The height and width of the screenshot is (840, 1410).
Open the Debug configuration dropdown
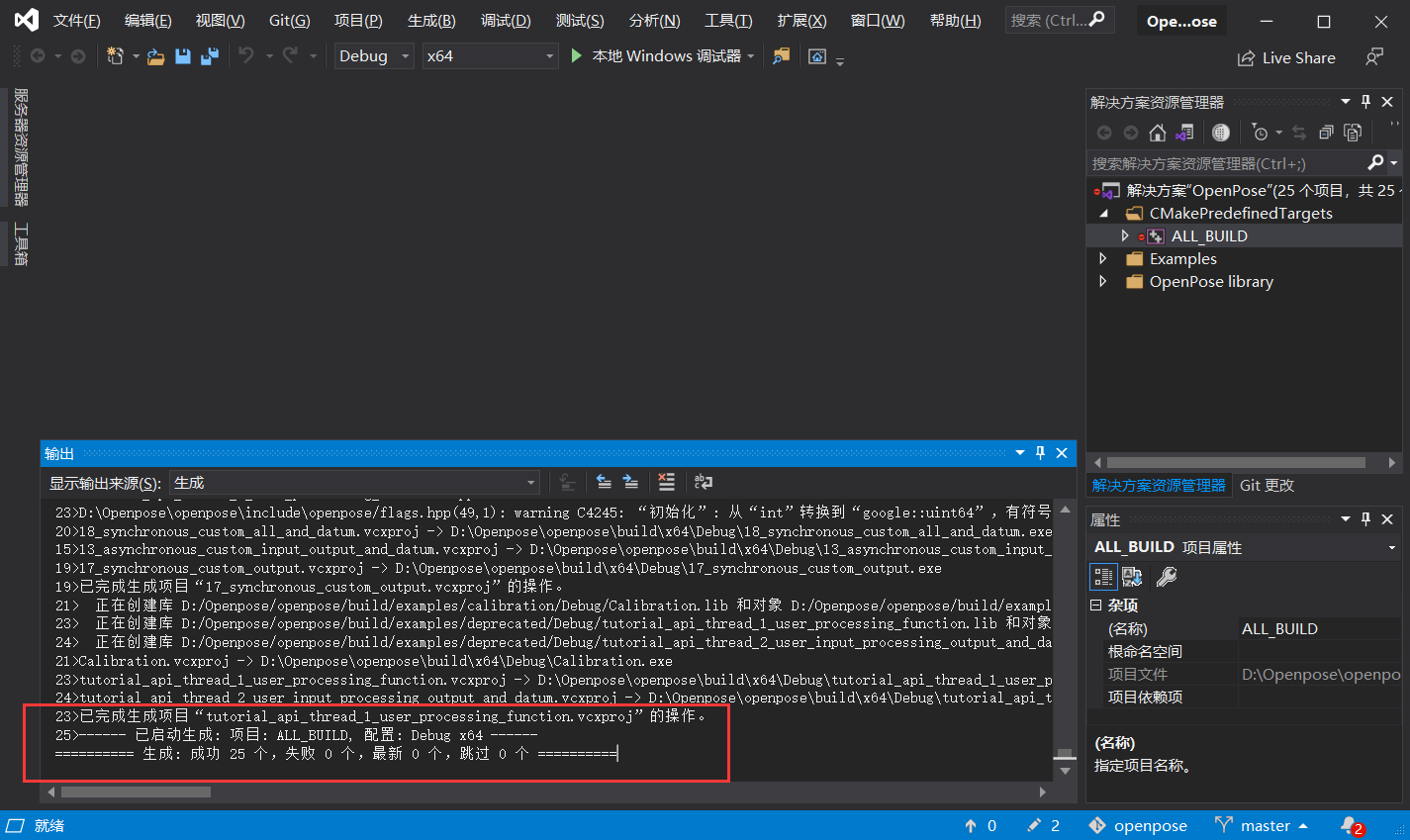point(373,56)
